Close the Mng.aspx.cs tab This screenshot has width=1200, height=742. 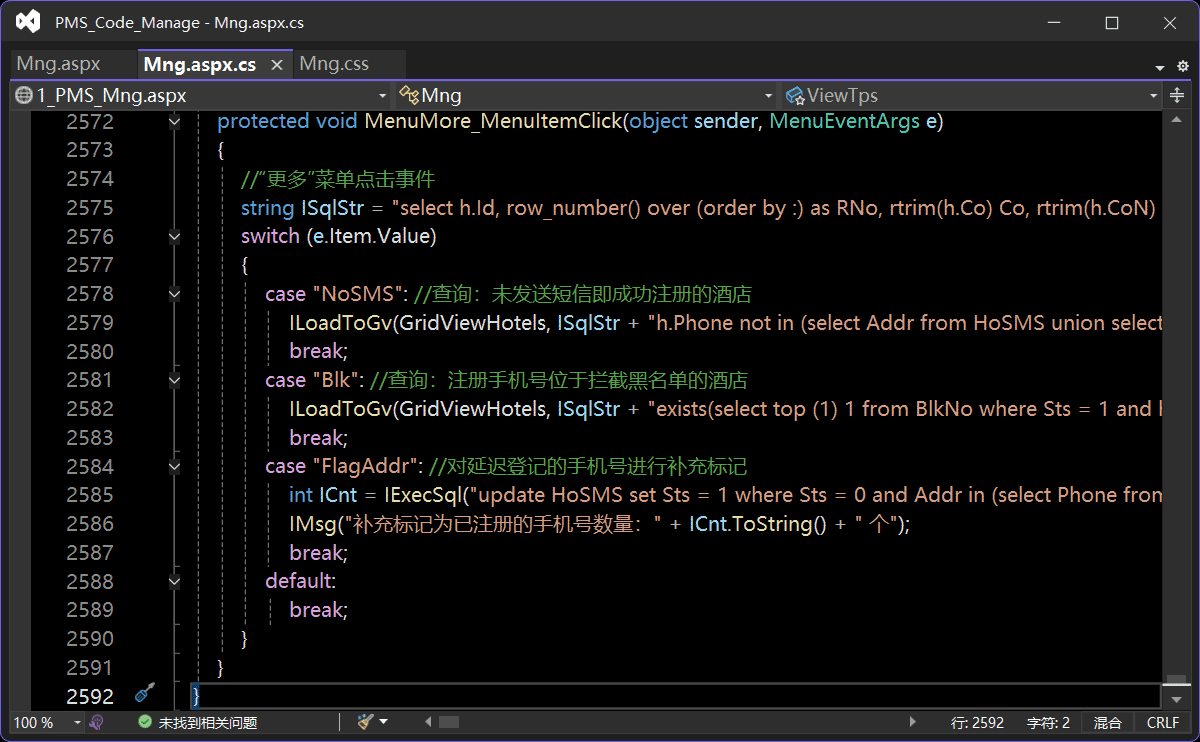[x=277, y=65]
